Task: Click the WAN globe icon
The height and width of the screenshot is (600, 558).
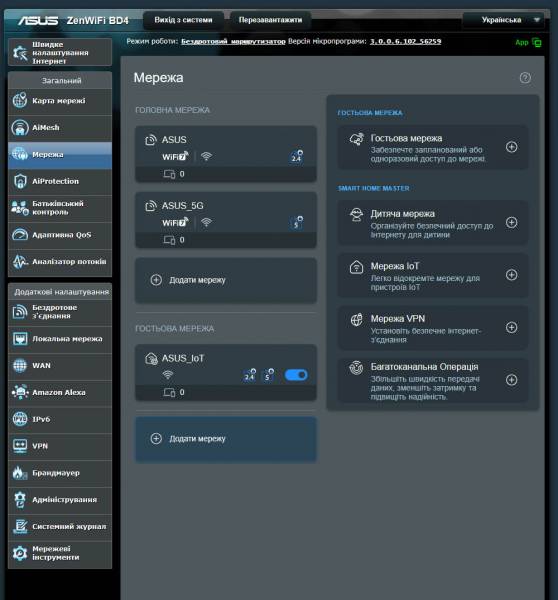Action: (20, 365)
